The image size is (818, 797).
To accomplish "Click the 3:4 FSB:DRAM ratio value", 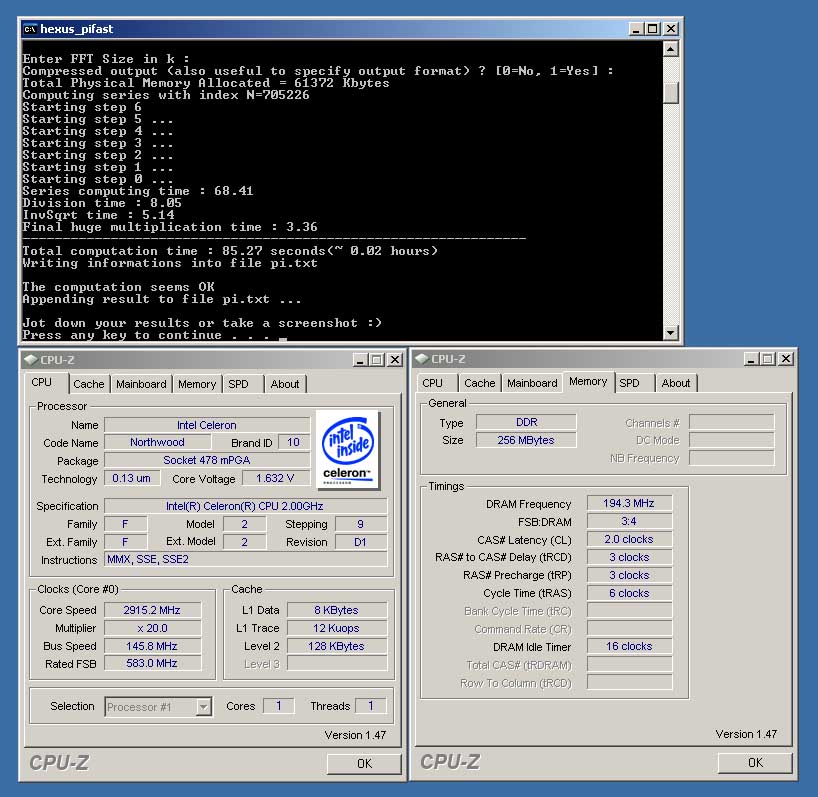I will coord(630,521).
